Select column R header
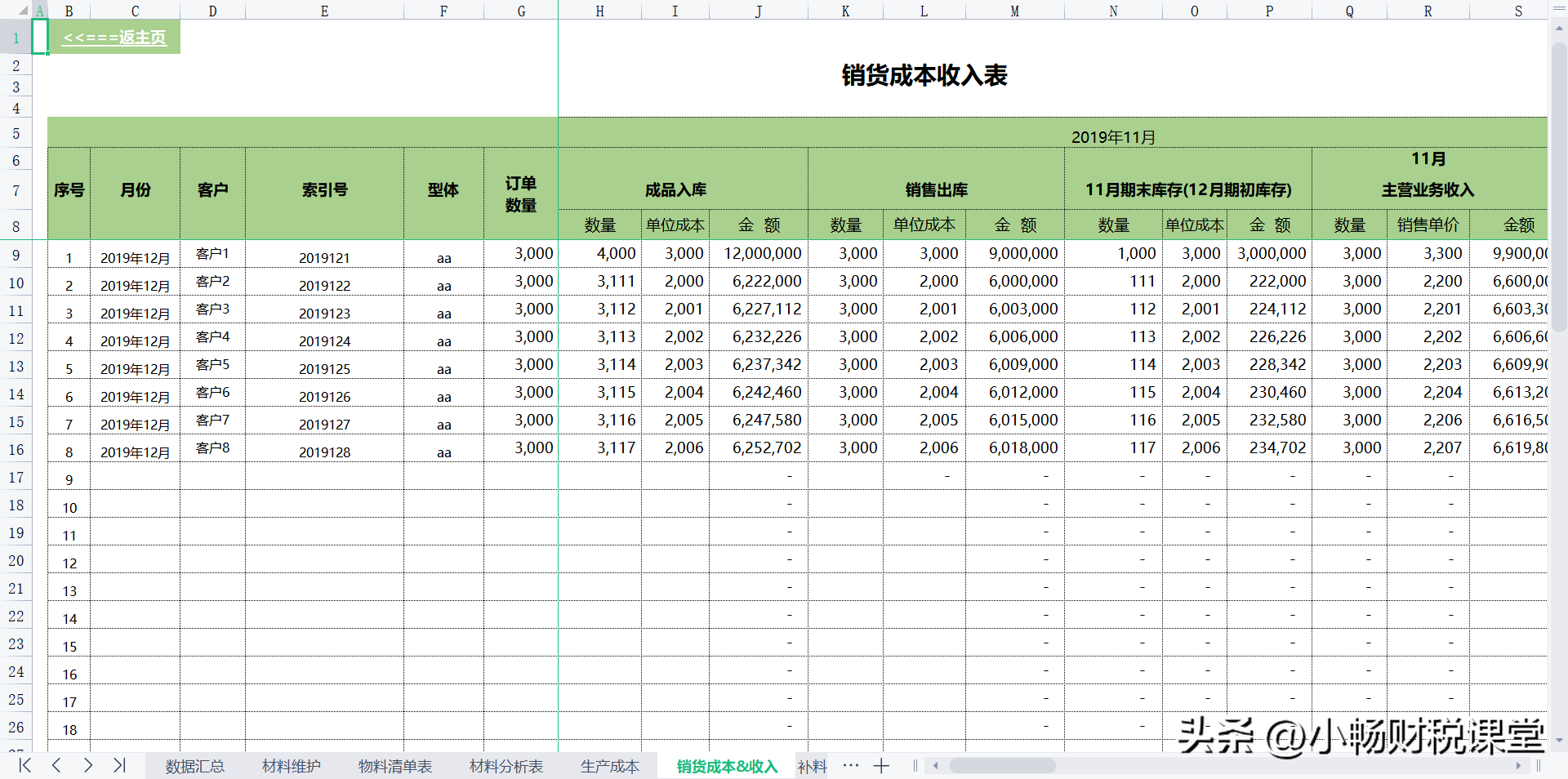 point(1428,11)
